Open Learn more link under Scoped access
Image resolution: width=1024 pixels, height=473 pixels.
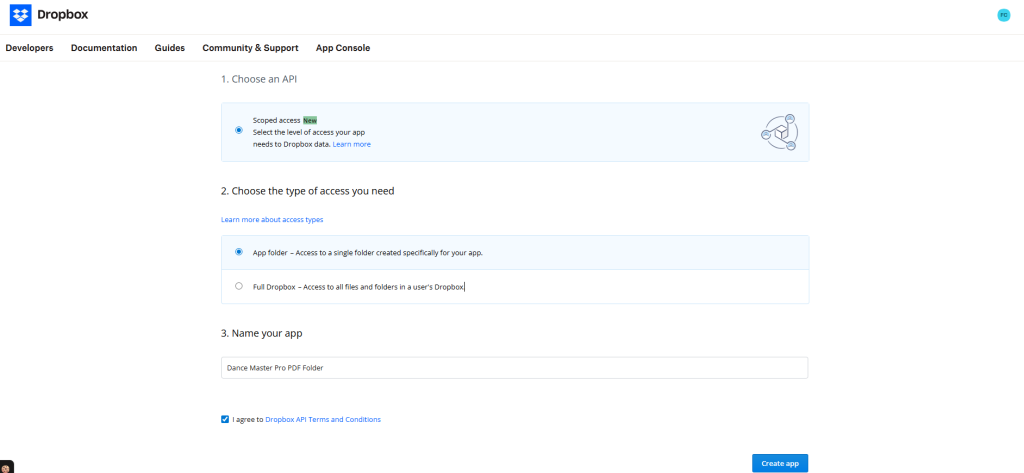click(x=351, y=144)
